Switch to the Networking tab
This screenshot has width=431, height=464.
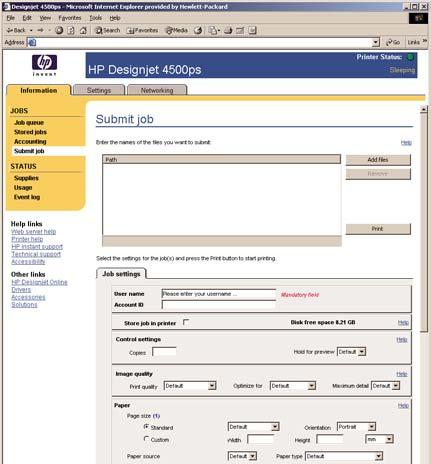tap(157, 90)
